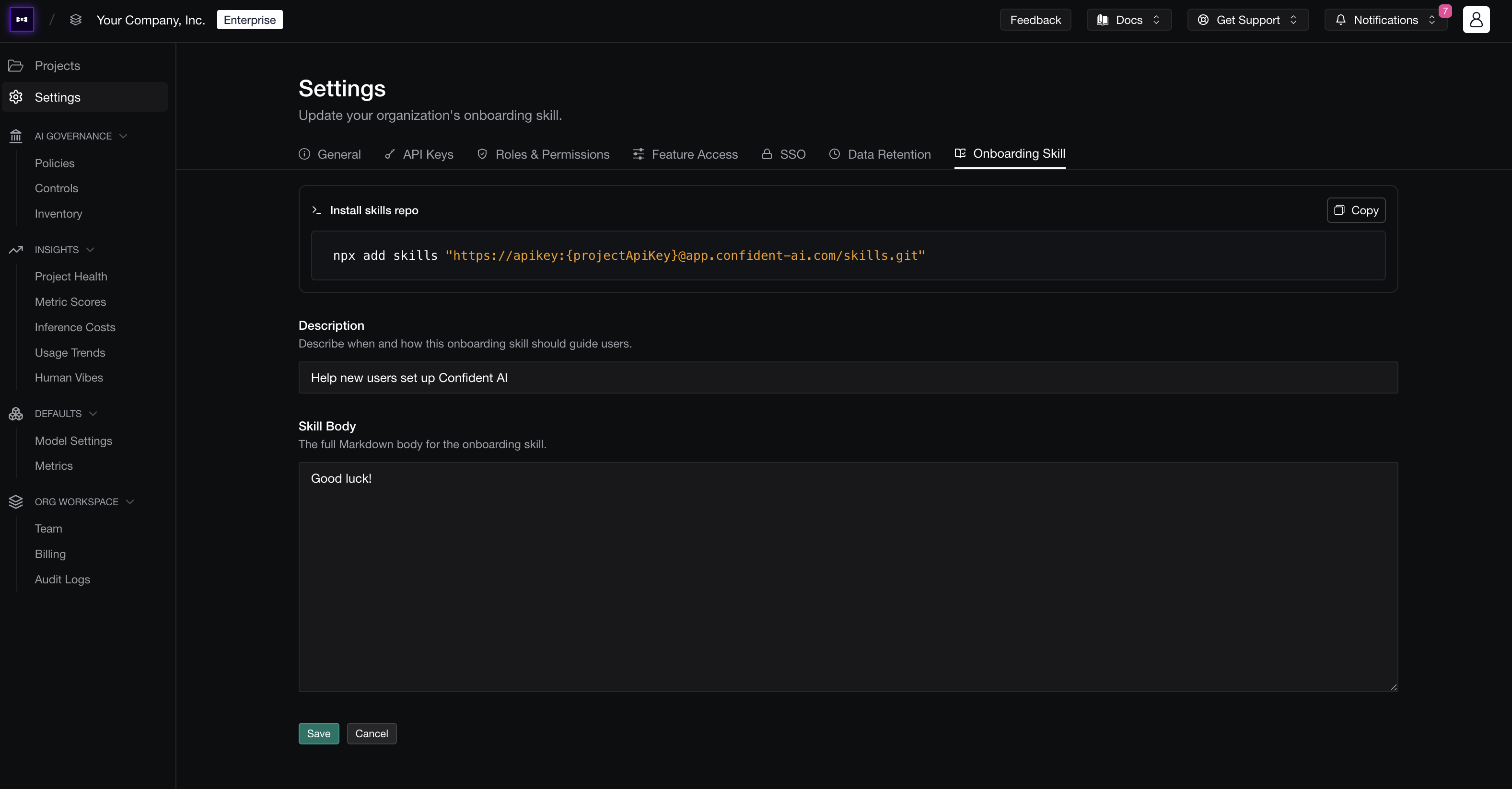Open the Notifications dropdown arrows
Viewport: 1512px width, 789px height.
1432,20
